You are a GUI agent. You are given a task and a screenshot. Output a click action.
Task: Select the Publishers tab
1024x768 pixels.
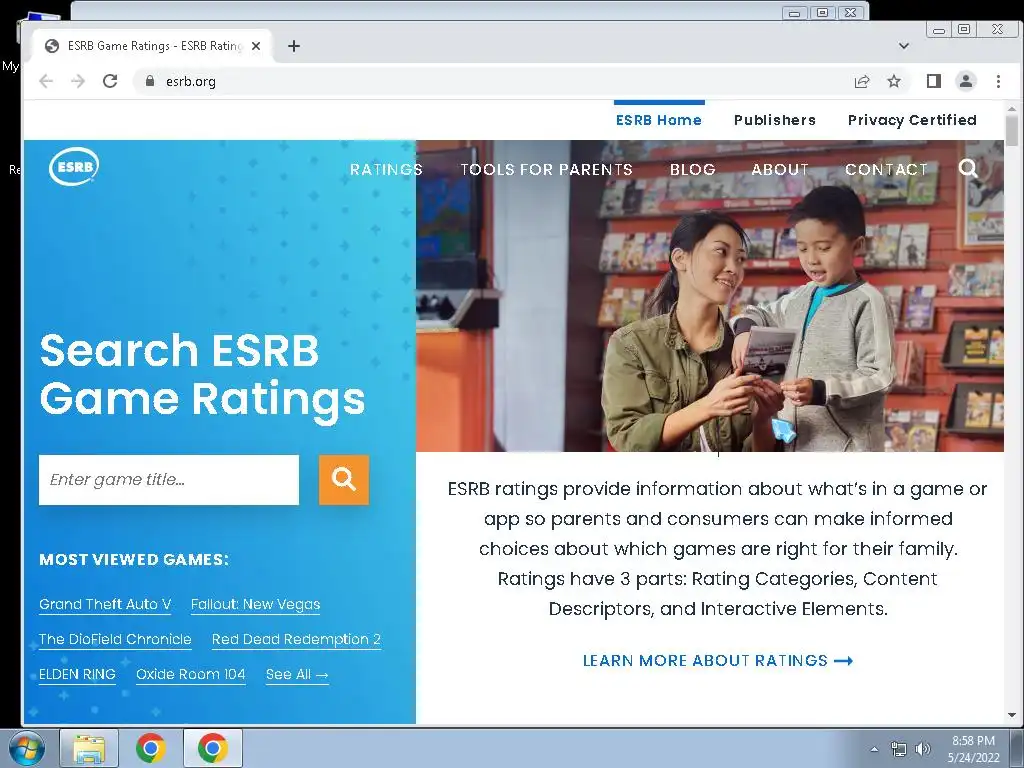tap(775, 120)
